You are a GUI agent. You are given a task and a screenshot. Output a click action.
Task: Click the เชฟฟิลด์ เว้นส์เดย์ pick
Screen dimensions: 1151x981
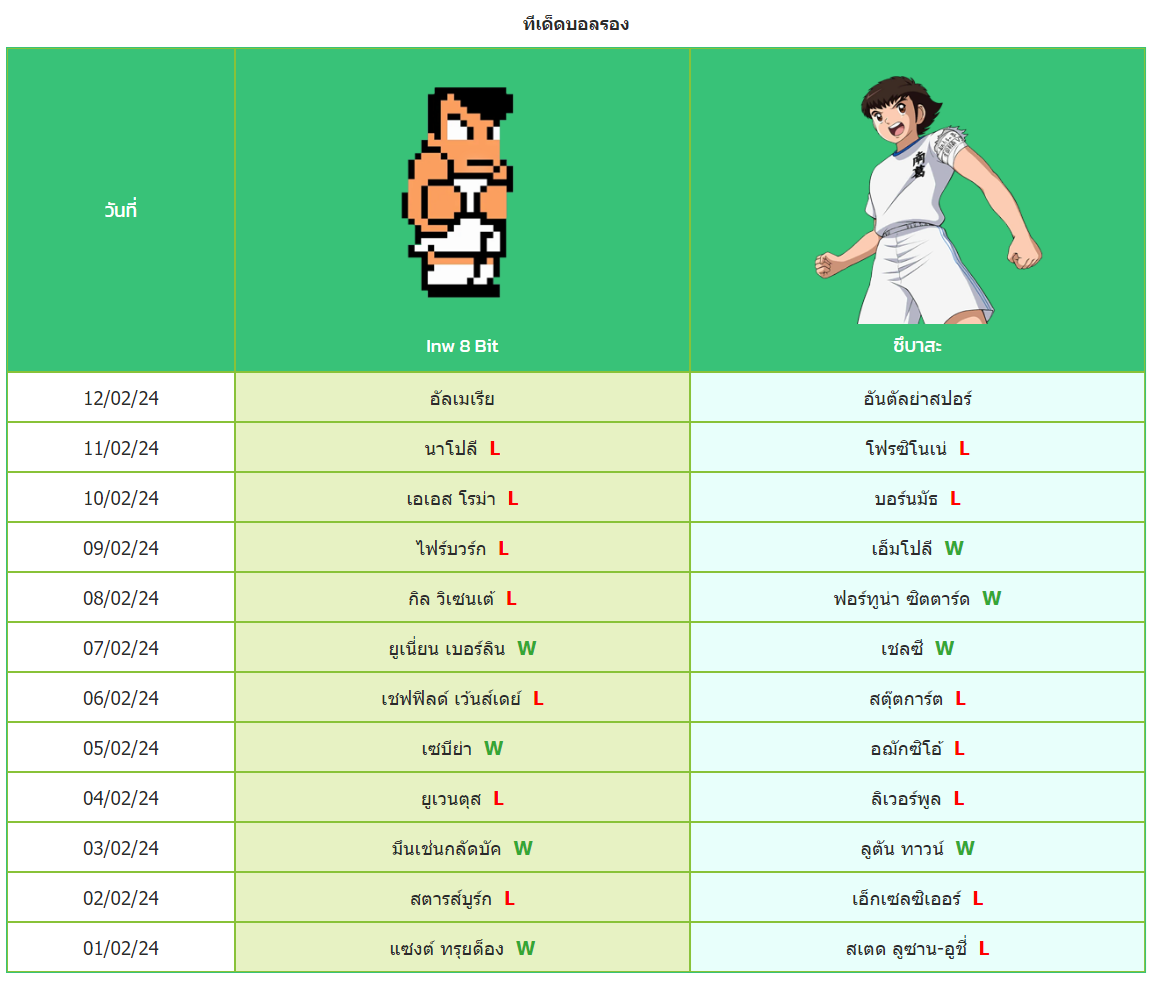pyautogui.click(x=451, y=698)
